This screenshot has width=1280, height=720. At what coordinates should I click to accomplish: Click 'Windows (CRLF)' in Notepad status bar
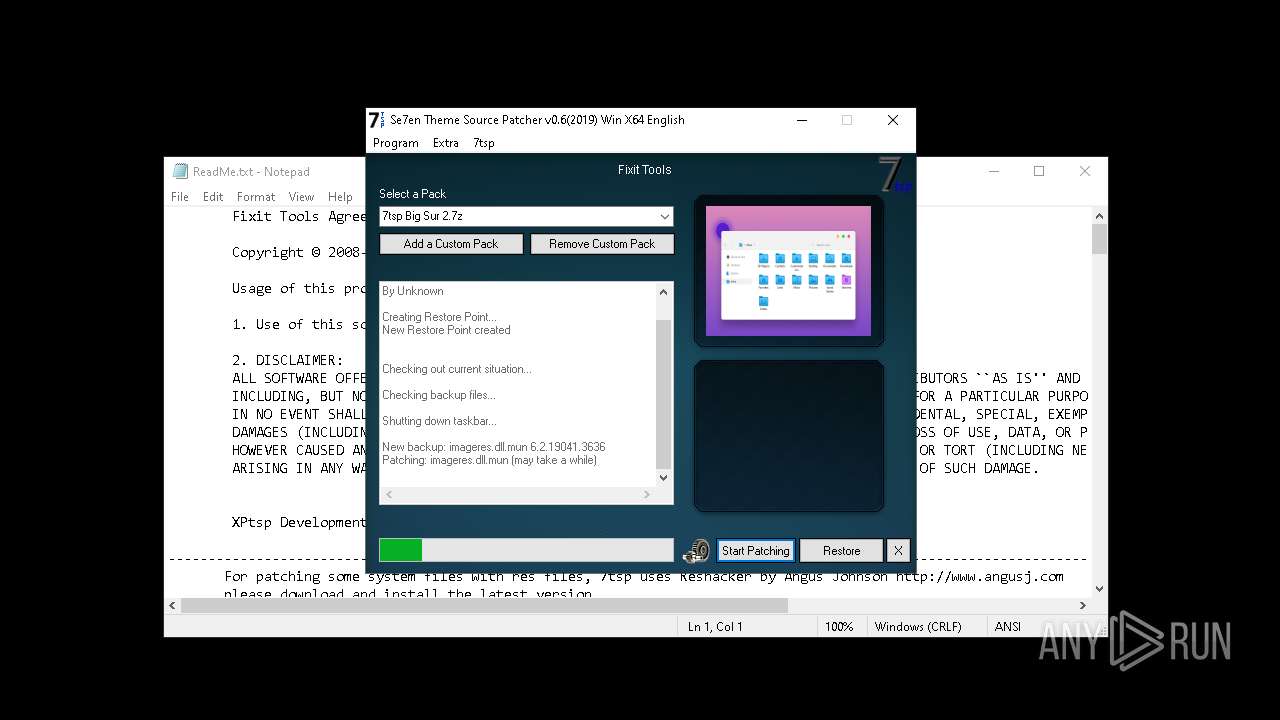(x=918, y=626)
